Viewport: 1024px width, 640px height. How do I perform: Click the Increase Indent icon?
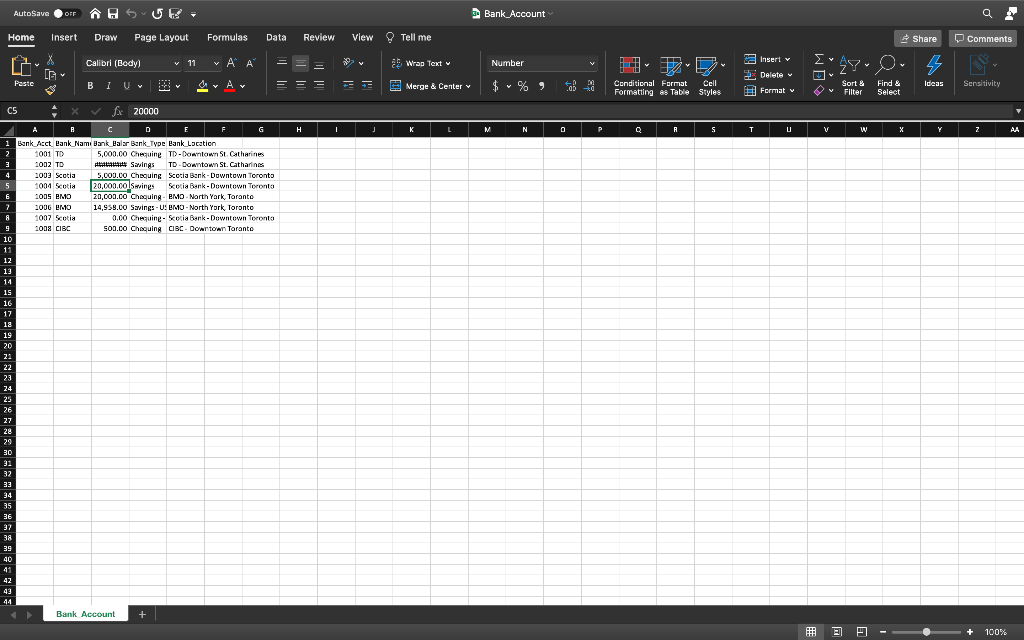[x=367, y=86]
